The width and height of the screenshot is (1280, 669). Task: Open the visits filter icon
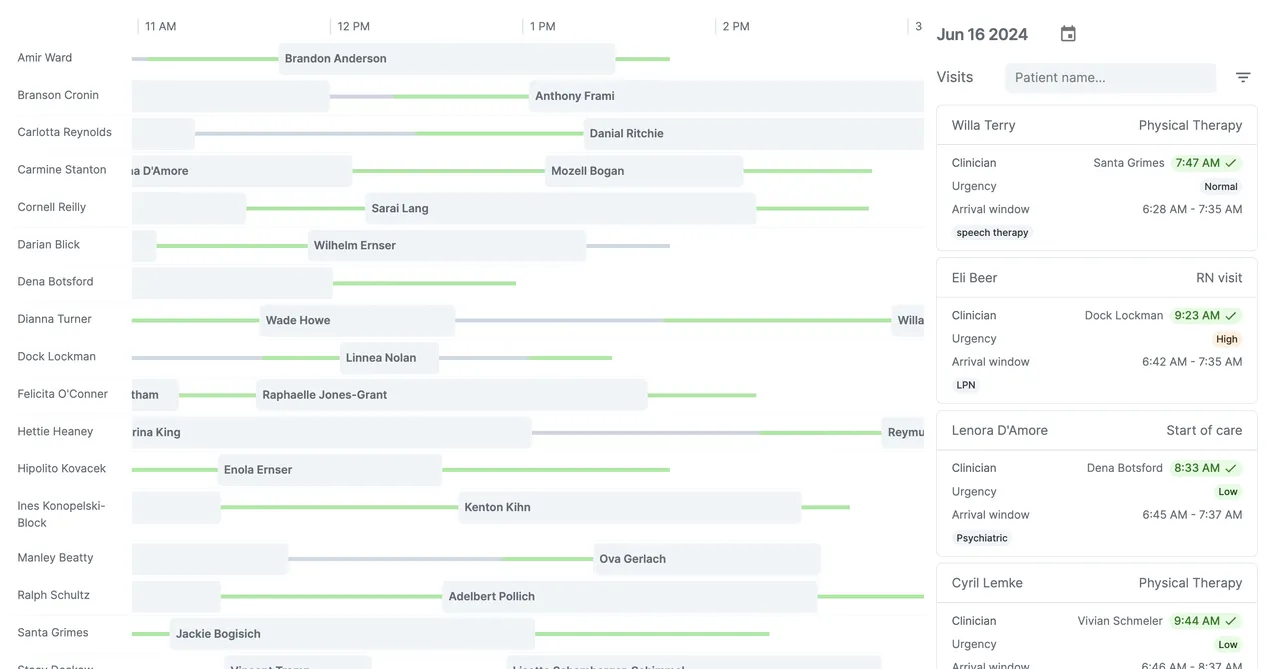coord(1243,77)
